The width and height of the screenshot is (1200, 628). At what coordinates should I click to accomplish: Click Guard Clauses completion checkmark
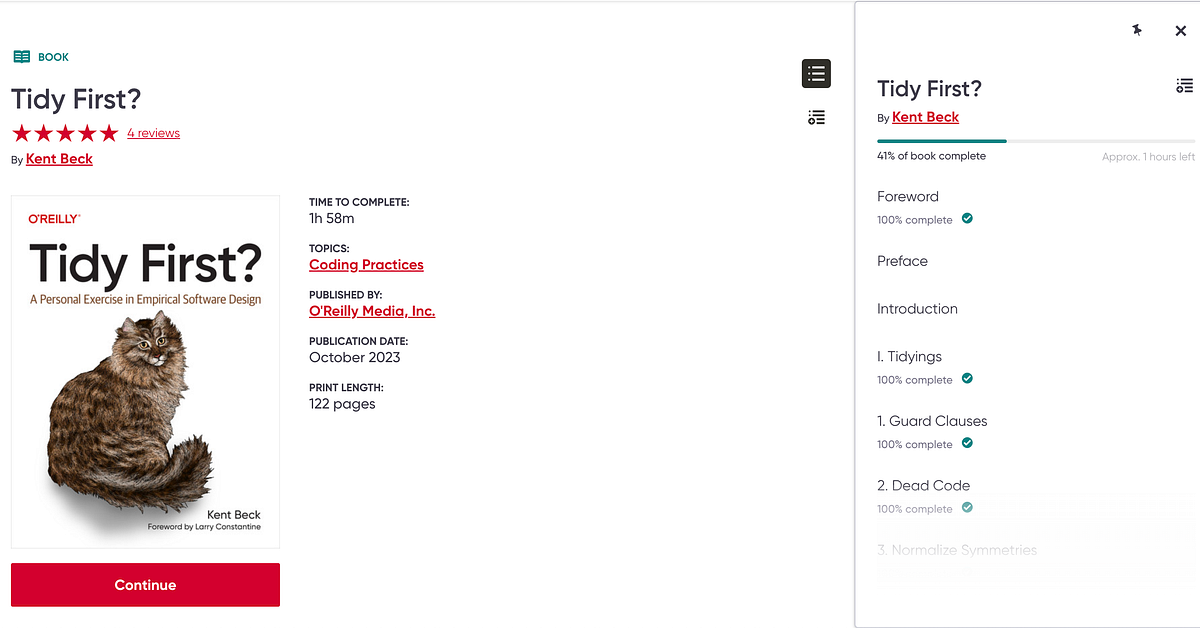(967, 443)
